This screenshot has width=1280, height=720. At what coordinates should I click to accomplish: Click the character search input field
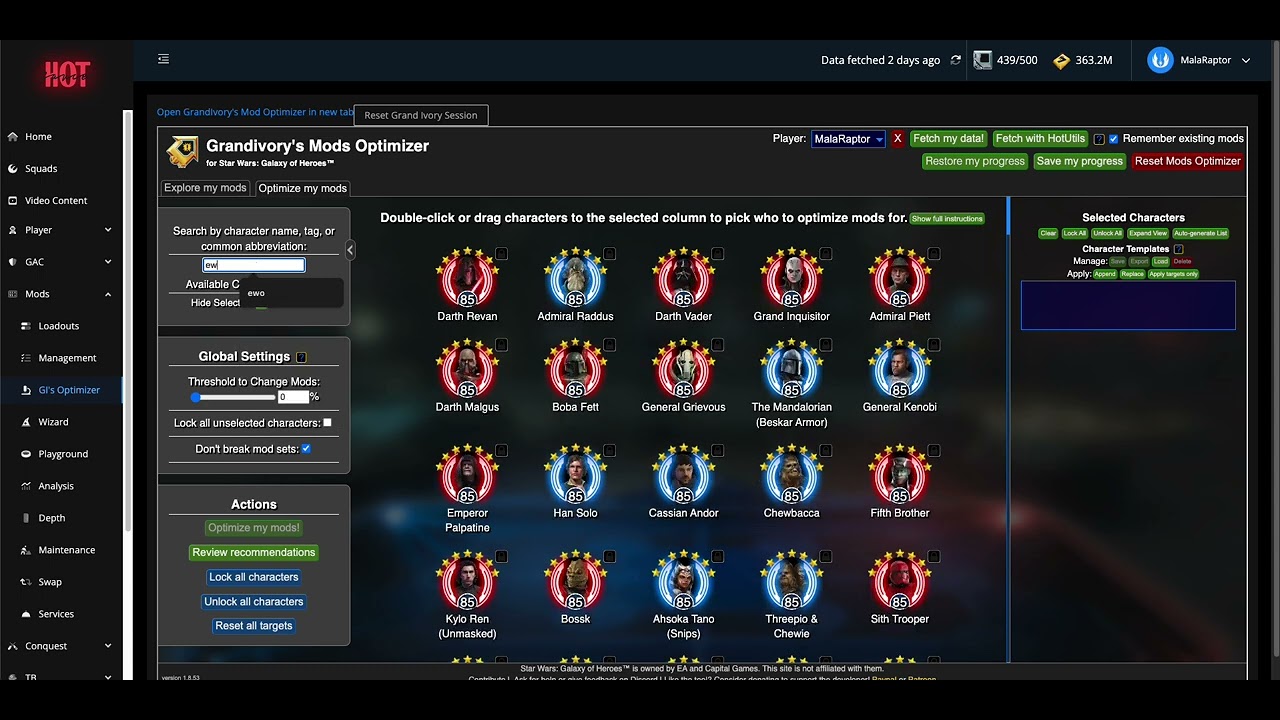[254, 265]
